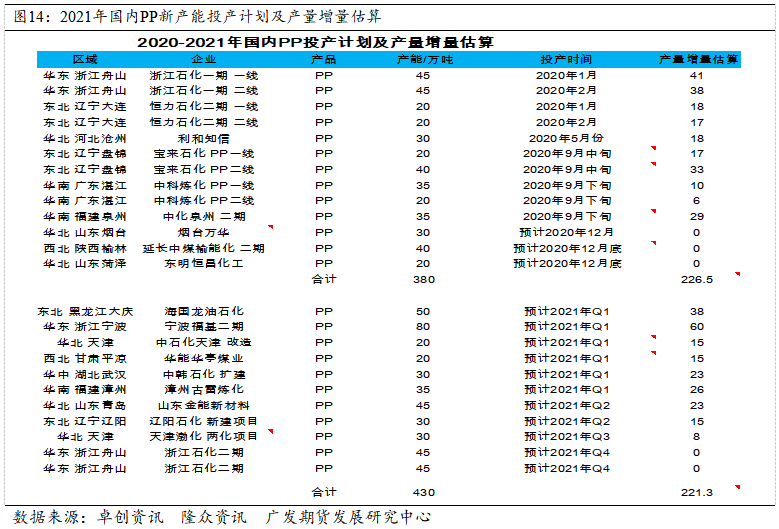Viewport: 779px width, 529px height.
Task: Select region cell "华北 山东青岛"
Action: [85, 405]
